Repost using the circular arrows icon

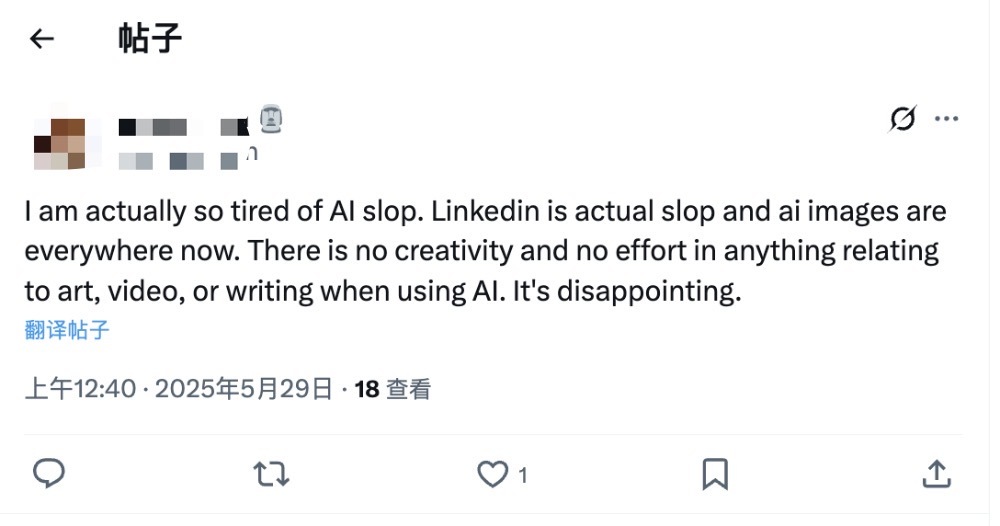tap(270, 473)
